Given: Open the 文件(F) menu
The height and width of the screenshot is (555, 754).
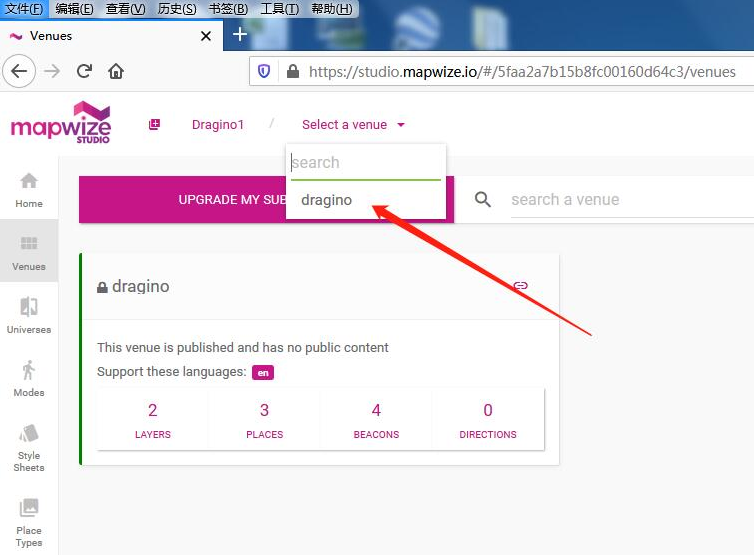Looking at the screenshot, I should coord(24,9).
